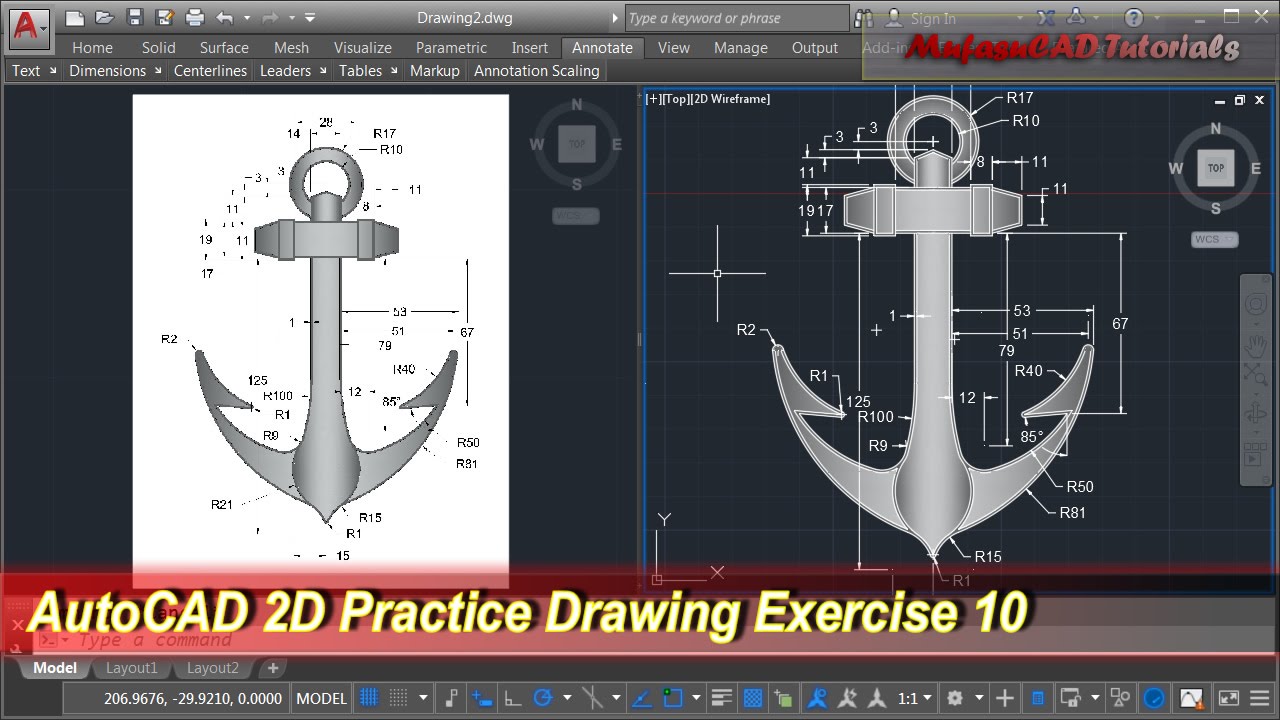Click the annotation visibility icon in status bar
Viewport: 1280px width, 720px height.
point(817,697)
